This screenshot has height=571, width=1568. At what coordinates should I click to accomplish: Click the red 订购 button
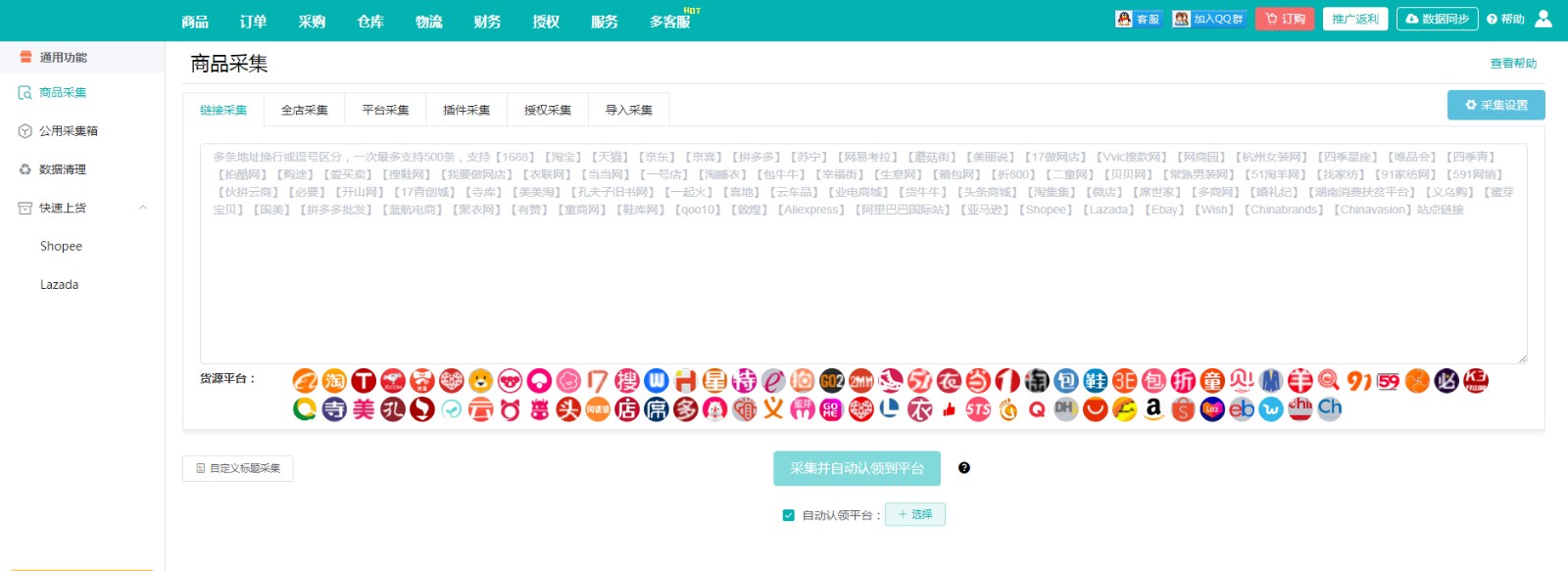point(1286,19)
